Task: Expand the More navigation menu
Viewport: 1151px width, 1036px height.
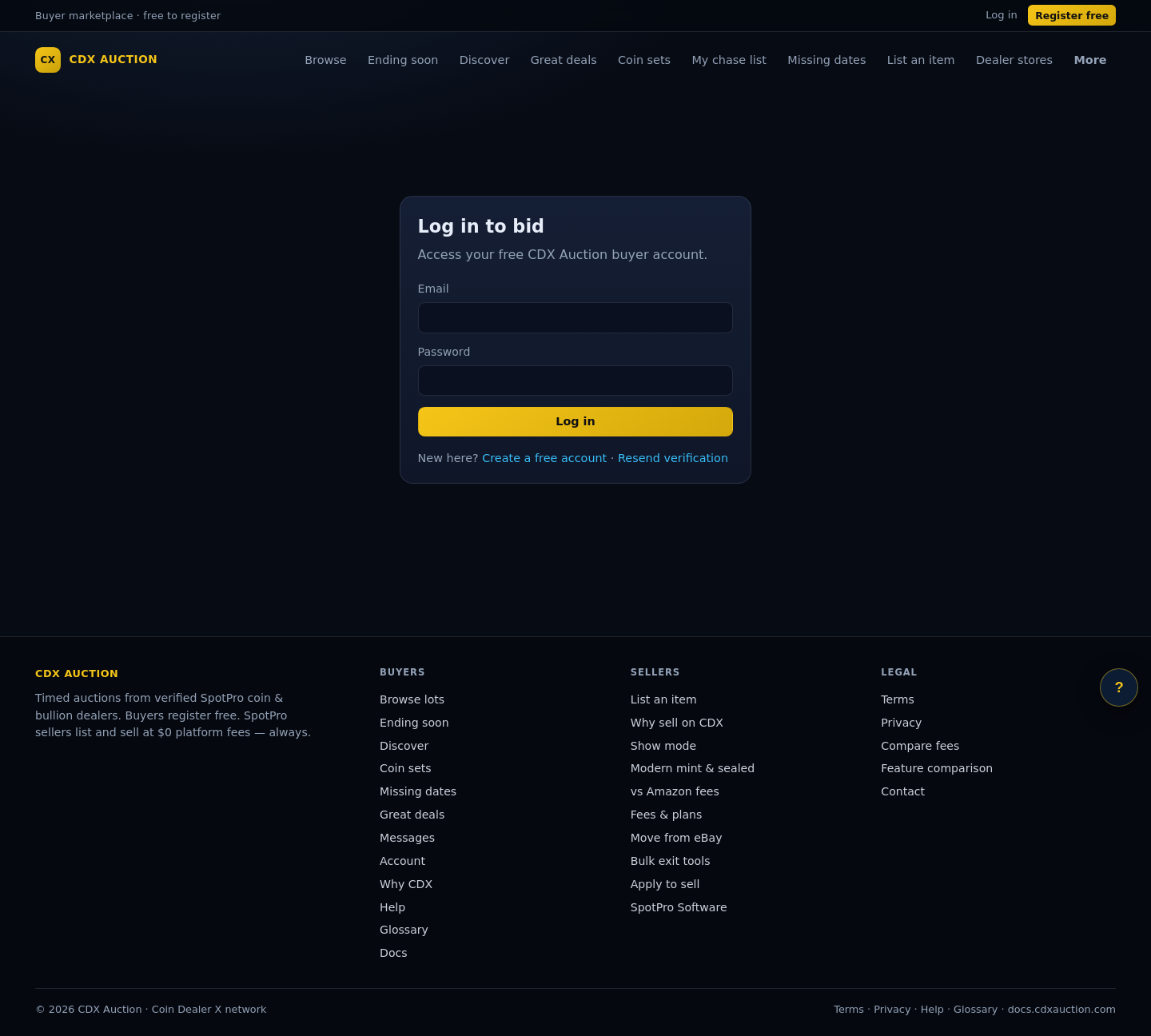Action: pos(1090,60)
